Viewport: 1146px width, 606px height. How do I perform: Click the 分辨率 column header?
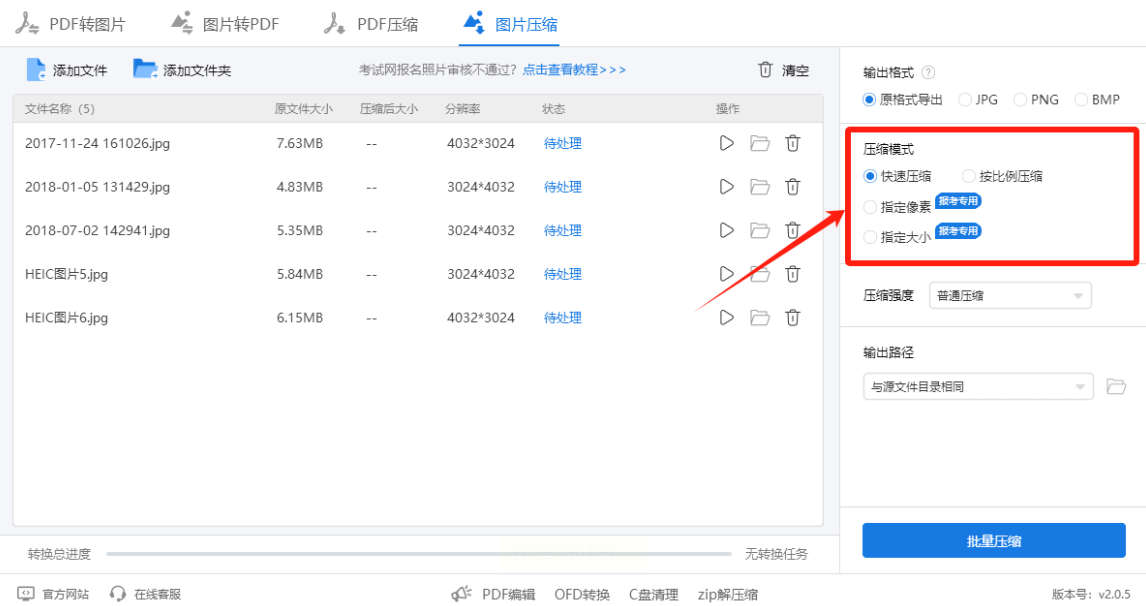[463, 109]
